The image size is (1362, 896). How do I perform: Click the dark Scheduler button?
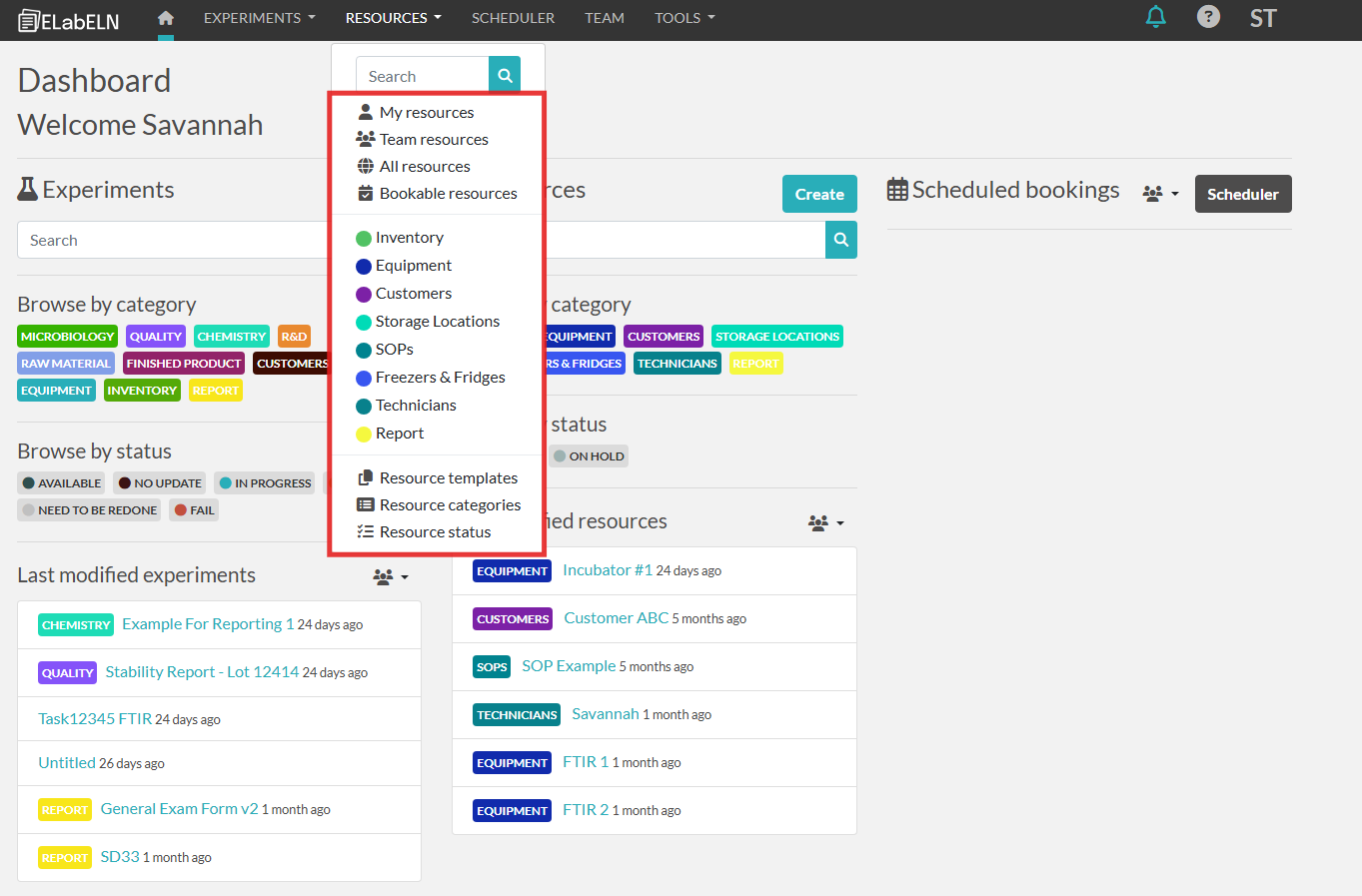pos(1242,194)
